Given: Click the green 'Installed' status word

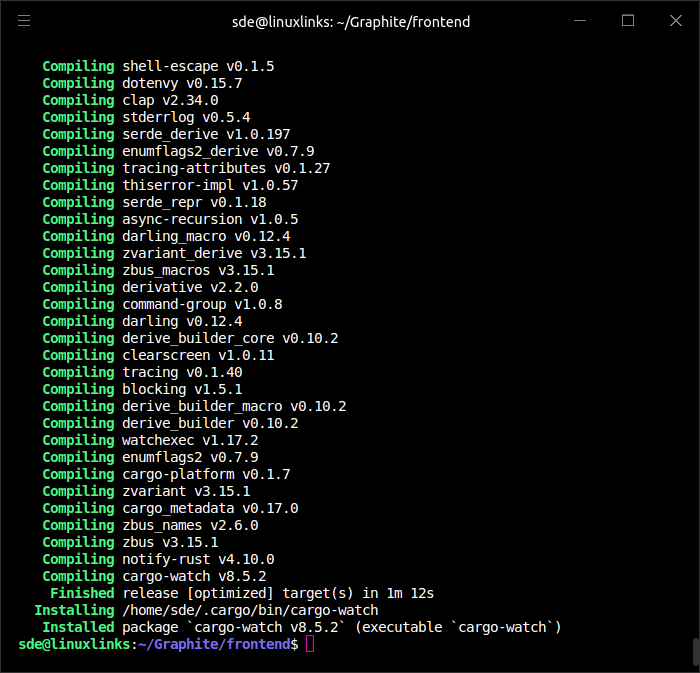Looking at the screenshot, I should 78,627.
